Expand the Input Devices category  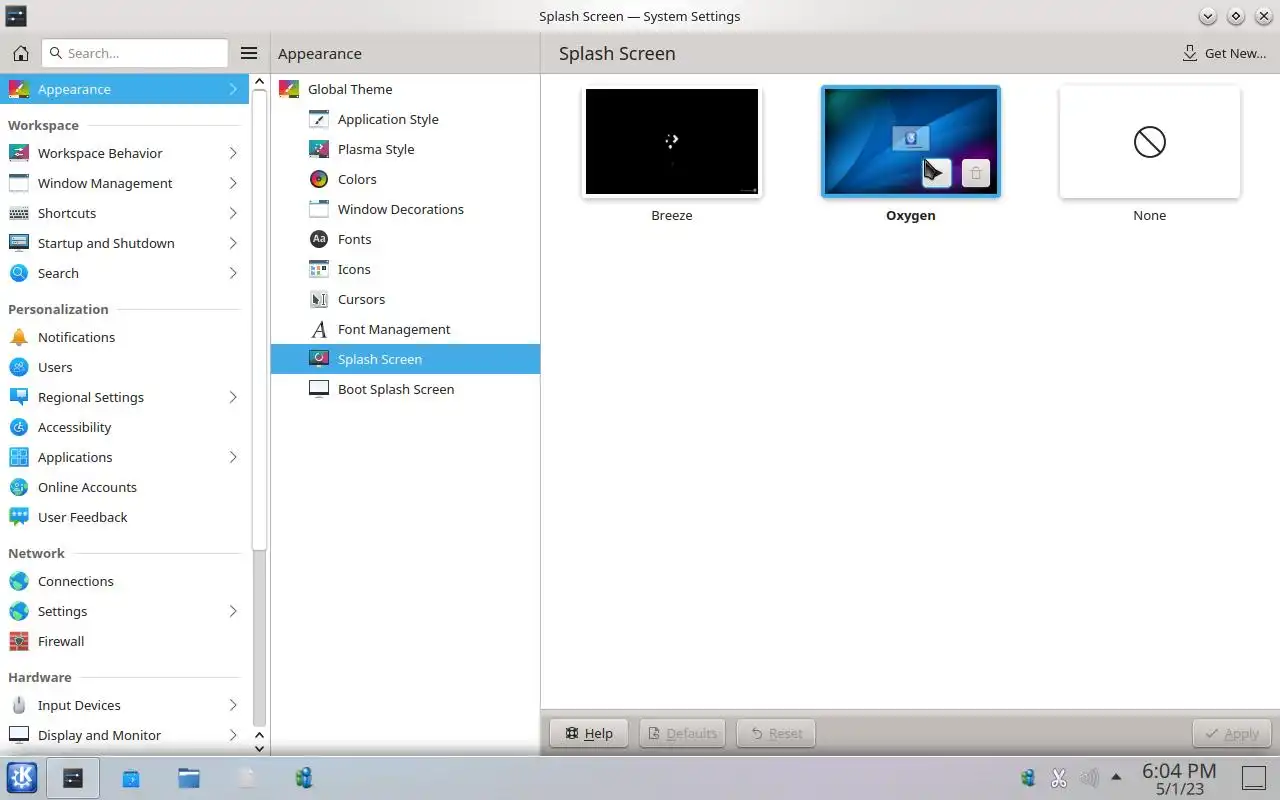click(233, 705)
